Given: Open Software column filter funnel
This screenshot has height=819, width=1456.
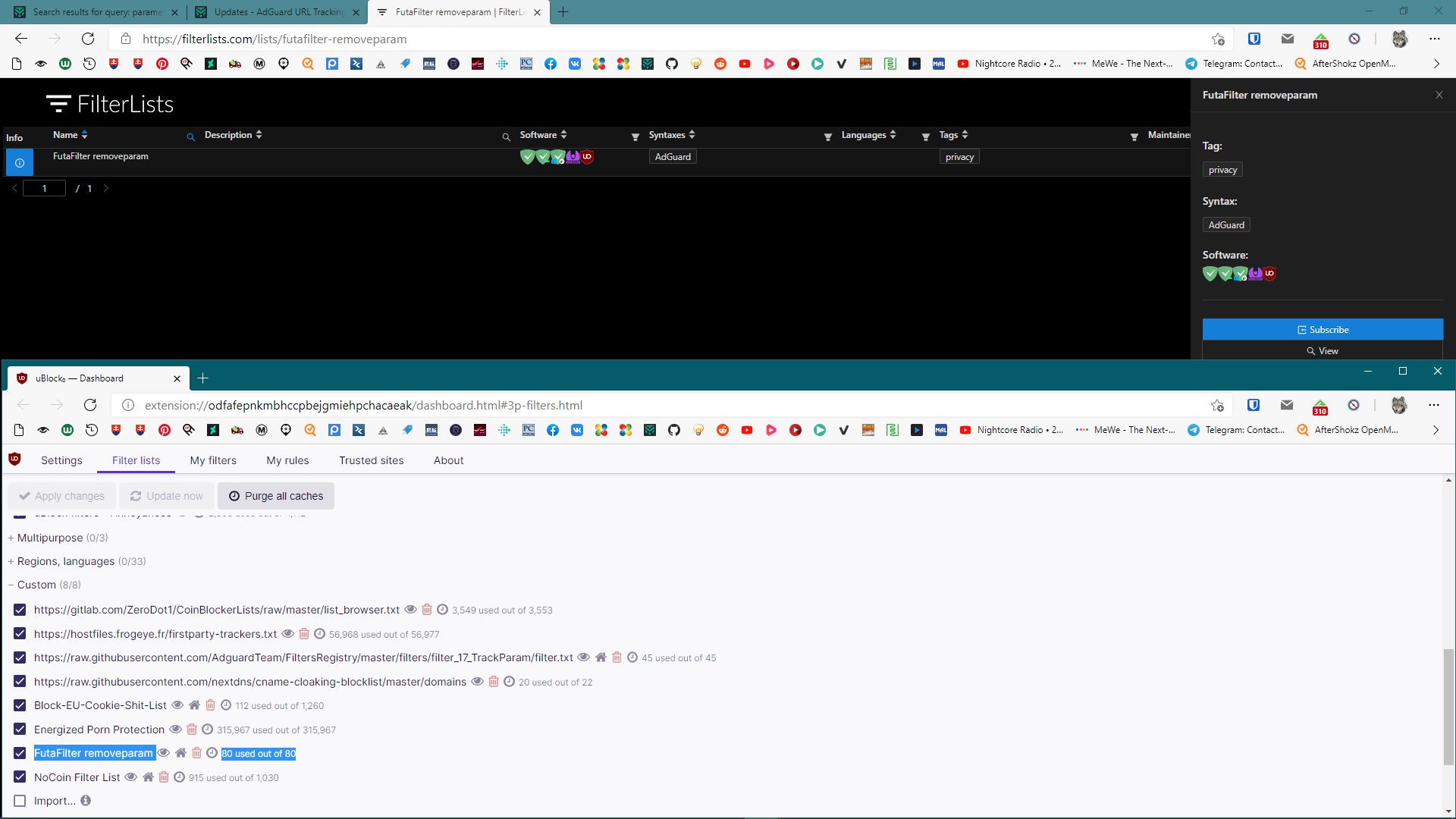Looking at the screenshot, I should pyautogui.click(x=635, y=136).
